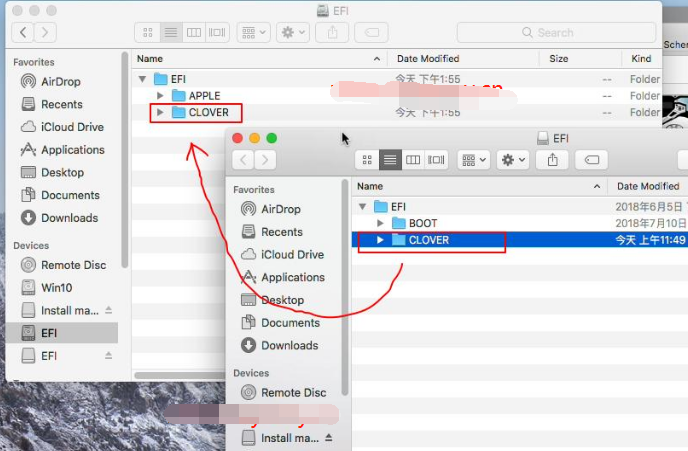The width and height of the screenshot is (688, 451).
Task: Open Share menu in front Finder window
Action: tap(551, 159)
